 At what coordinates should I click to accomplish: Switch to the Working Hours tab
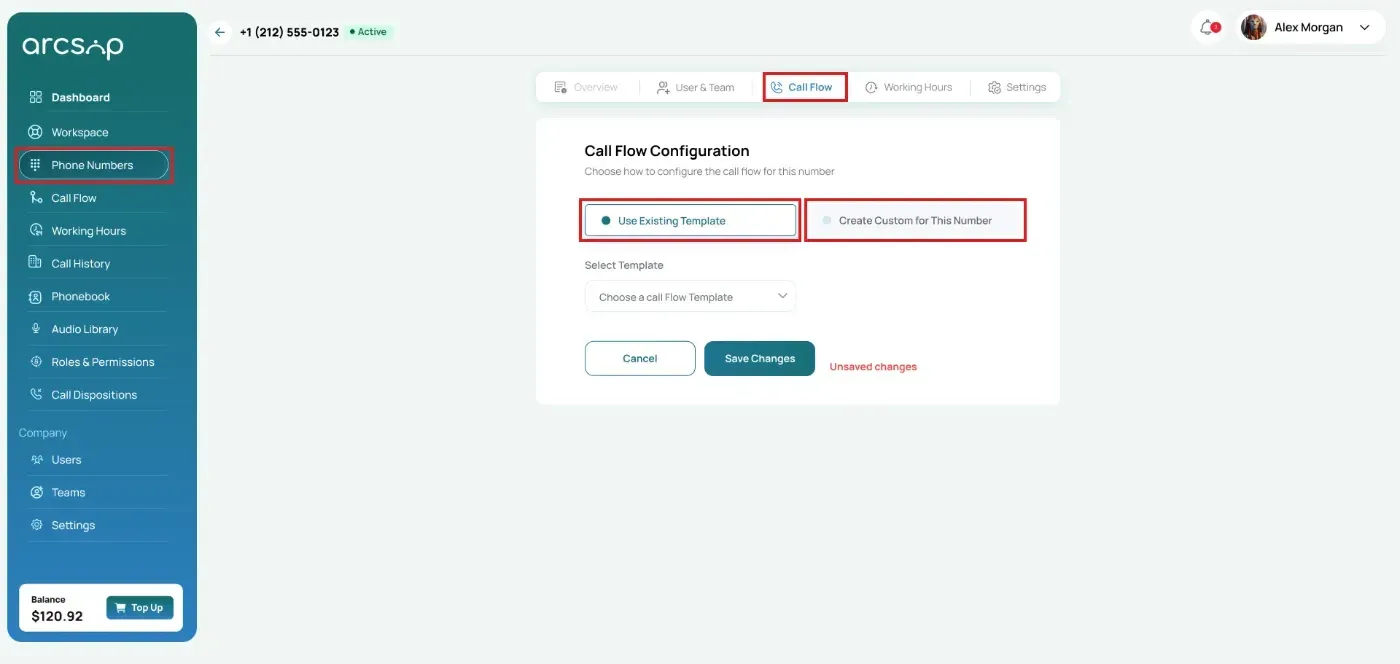point(908,87)
